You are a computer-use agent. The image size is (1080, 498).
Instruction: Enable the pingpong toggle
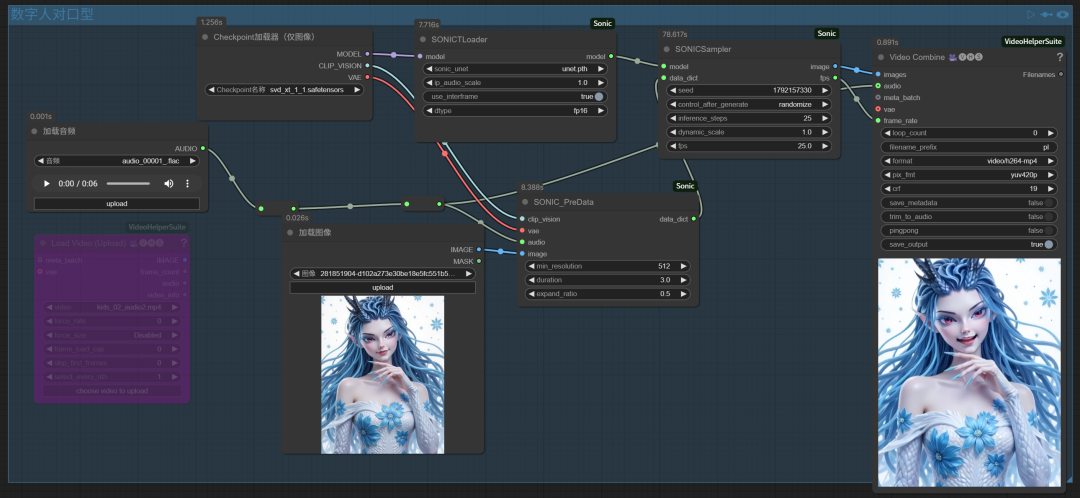point(1049,230)
